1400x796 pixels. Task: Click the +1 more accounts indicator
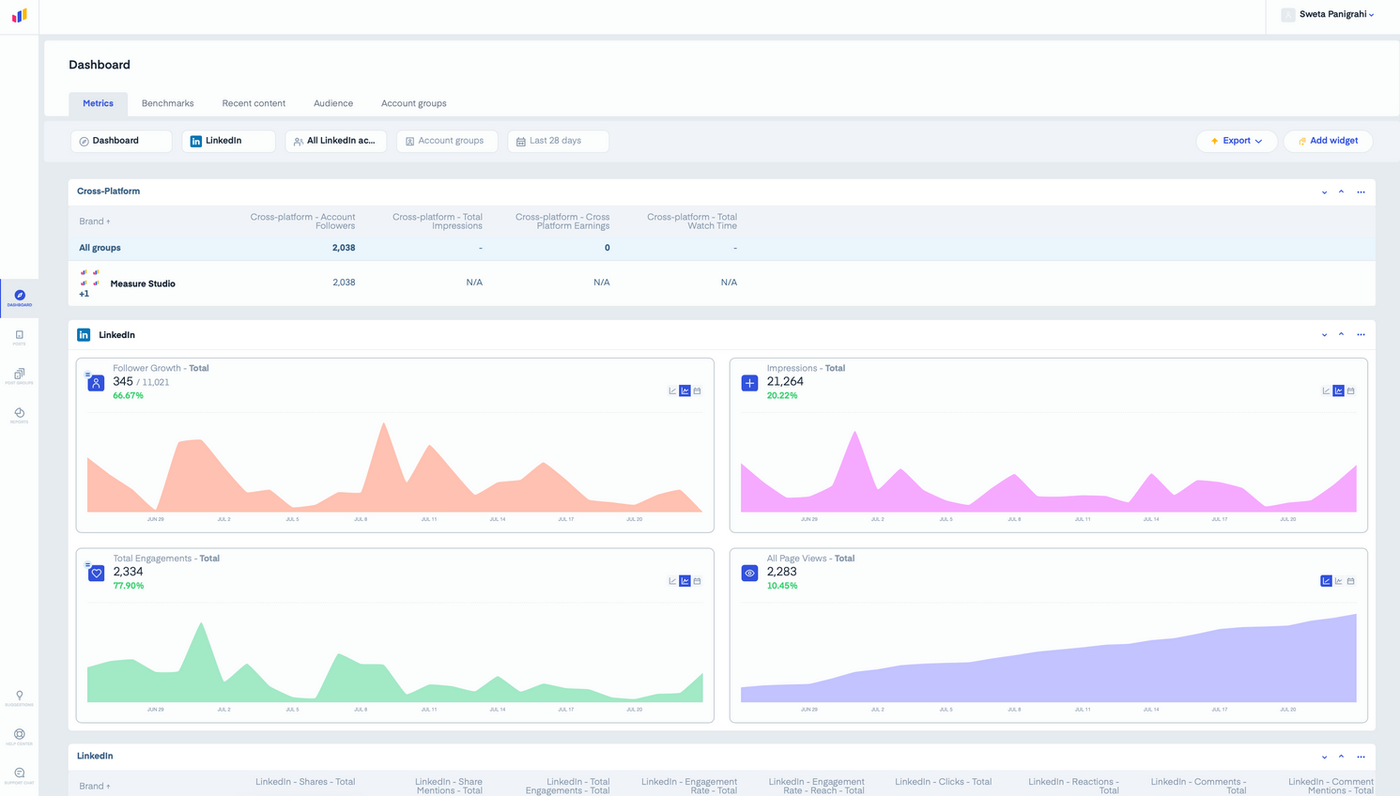coord(84,294)
